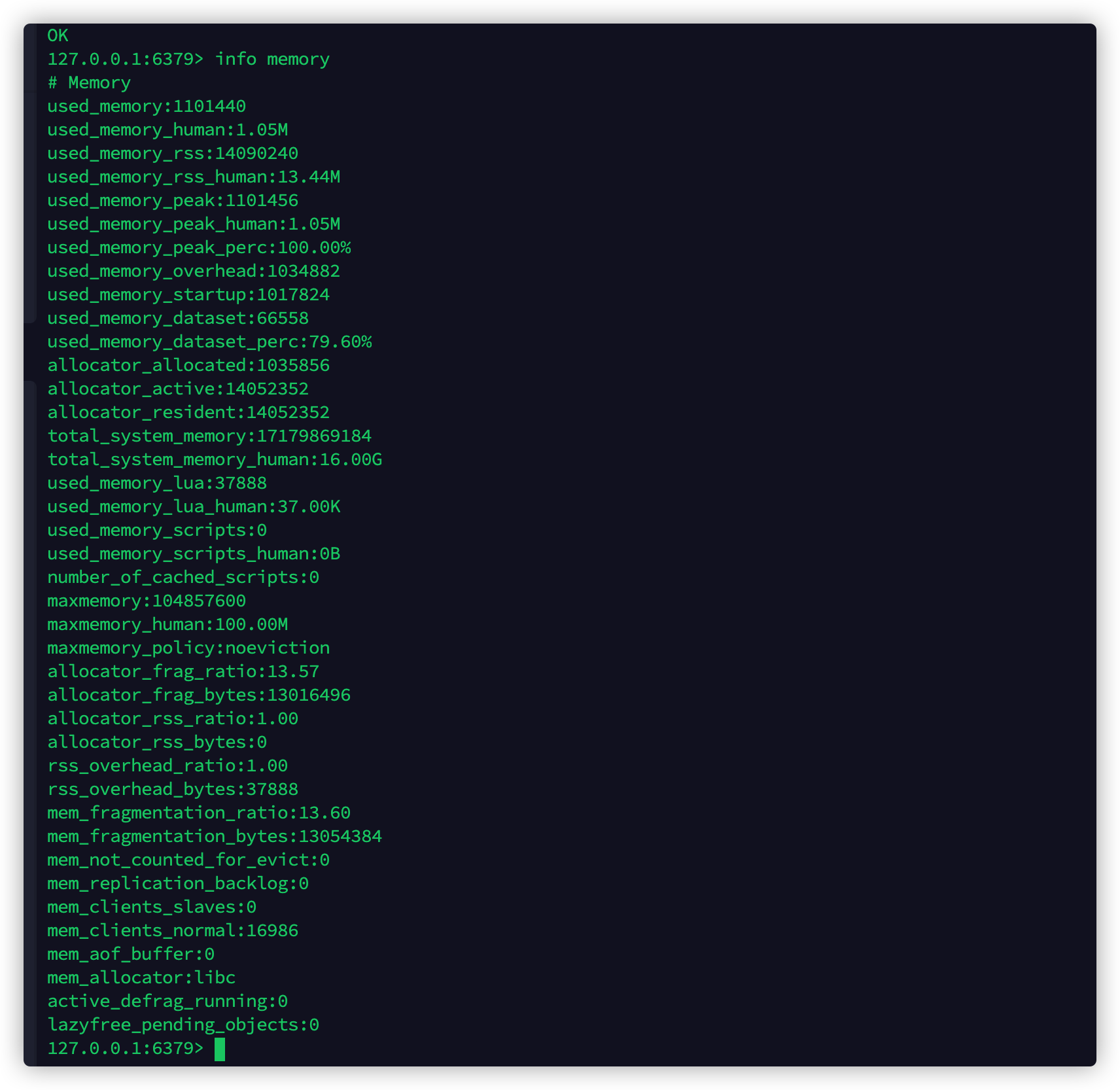Click the allocator_allocated:1035856 line
This screenshot has width=1120, height=1090.
coord(188,366)
